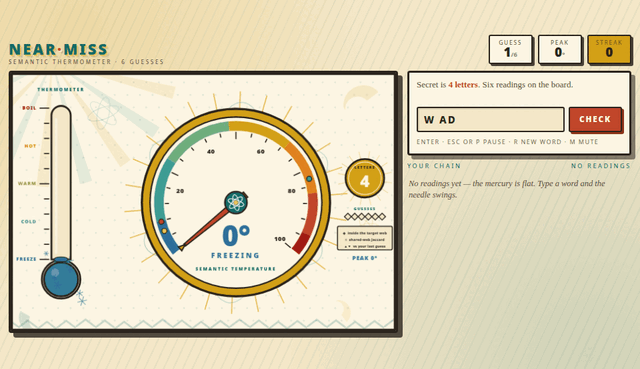This screenshot has height=369, width=640.
Task: Click the dark red arc near 100
Action: pyautogui.click(x=301, y=243)
